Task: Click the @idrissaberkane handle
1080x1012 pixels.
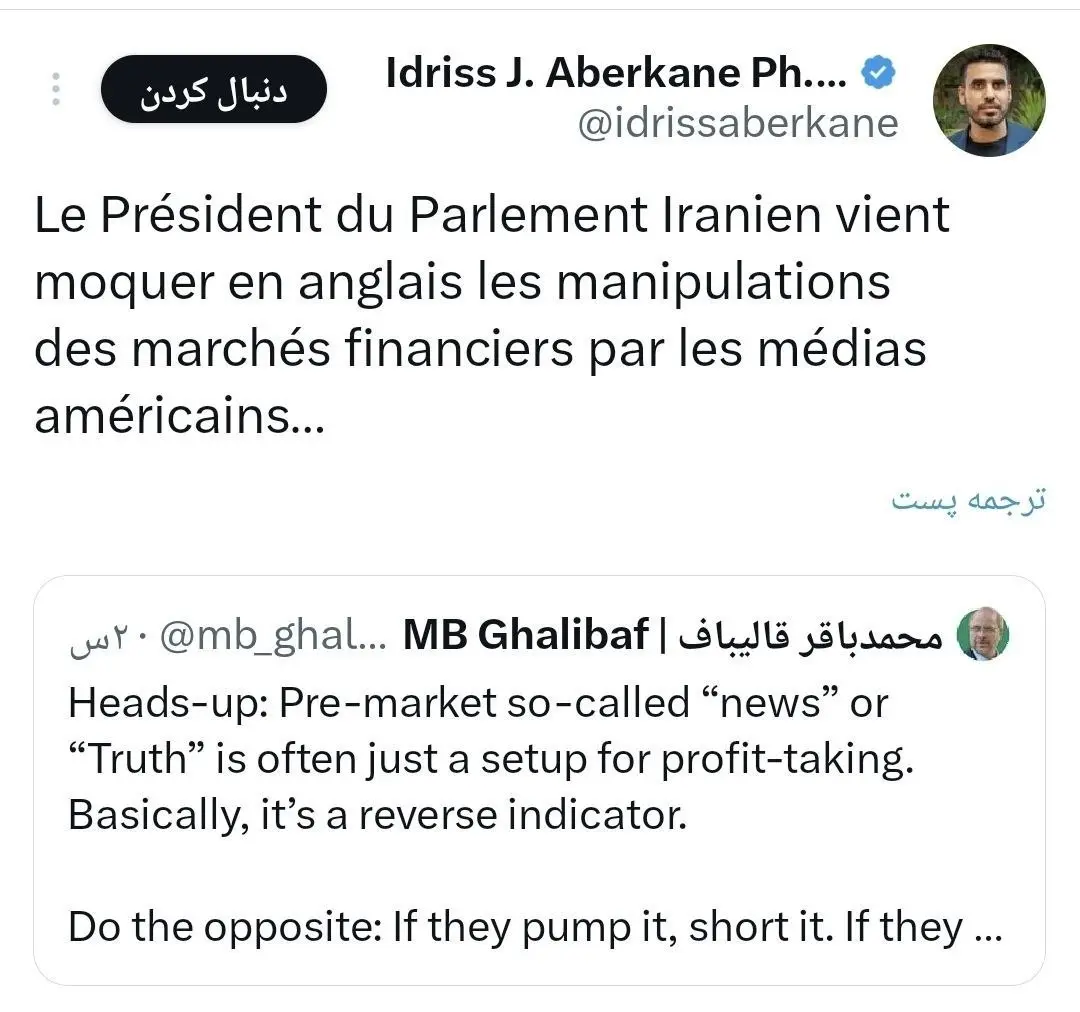Action: [x=738, y=123]
